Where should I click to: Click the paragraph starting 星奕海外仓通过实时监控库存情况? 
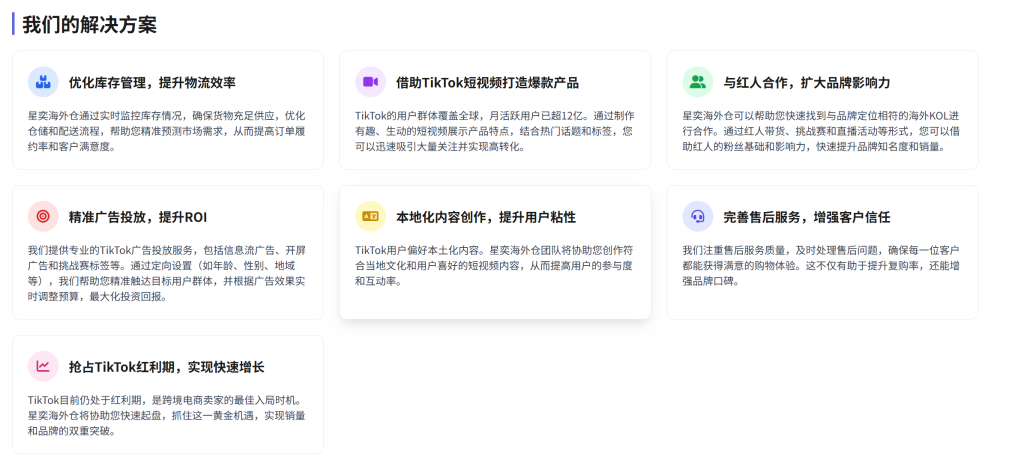(x=167, y=131)
